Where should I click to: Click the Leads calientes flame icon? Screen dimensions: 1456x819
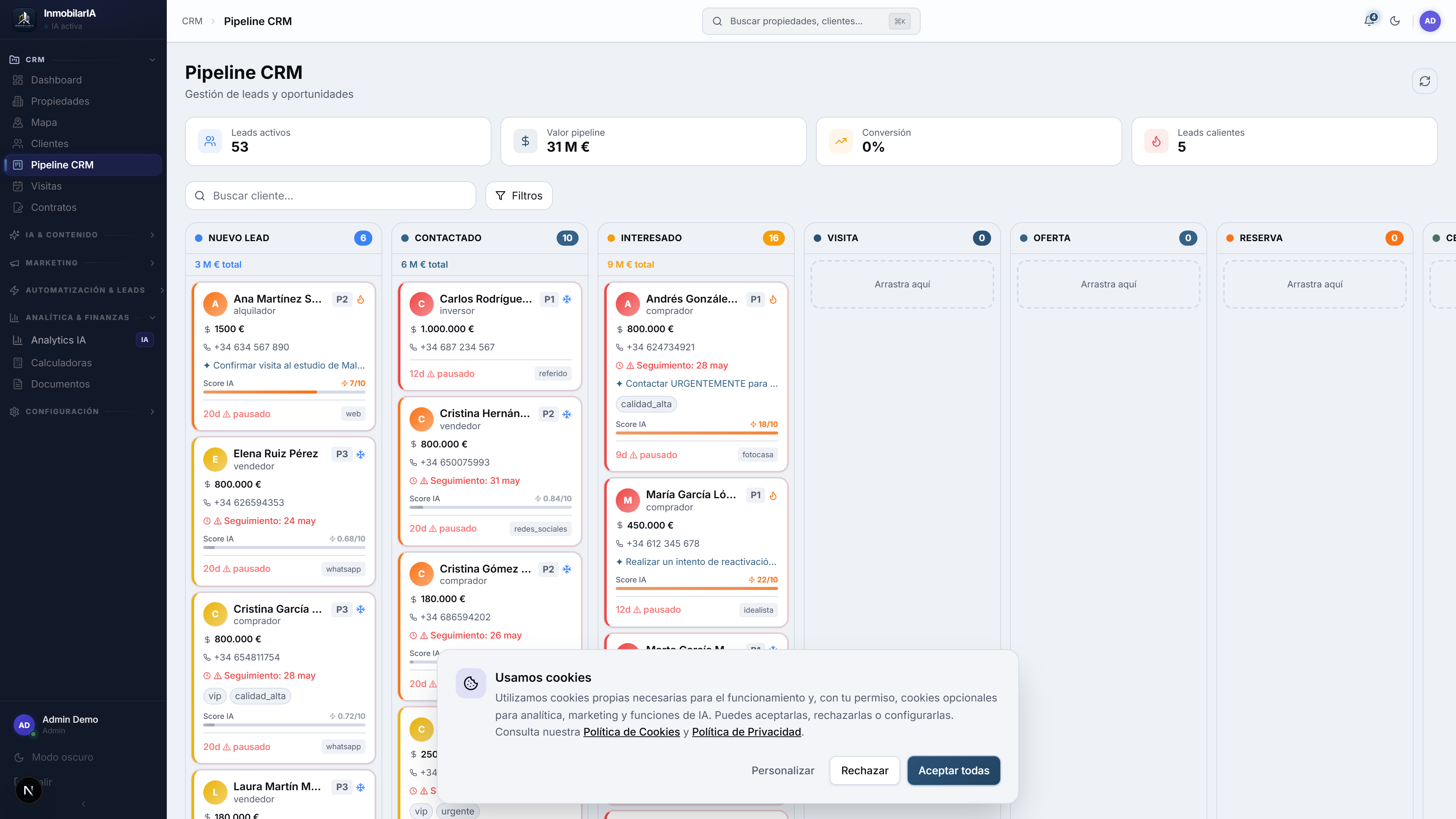coord(1156,141)
